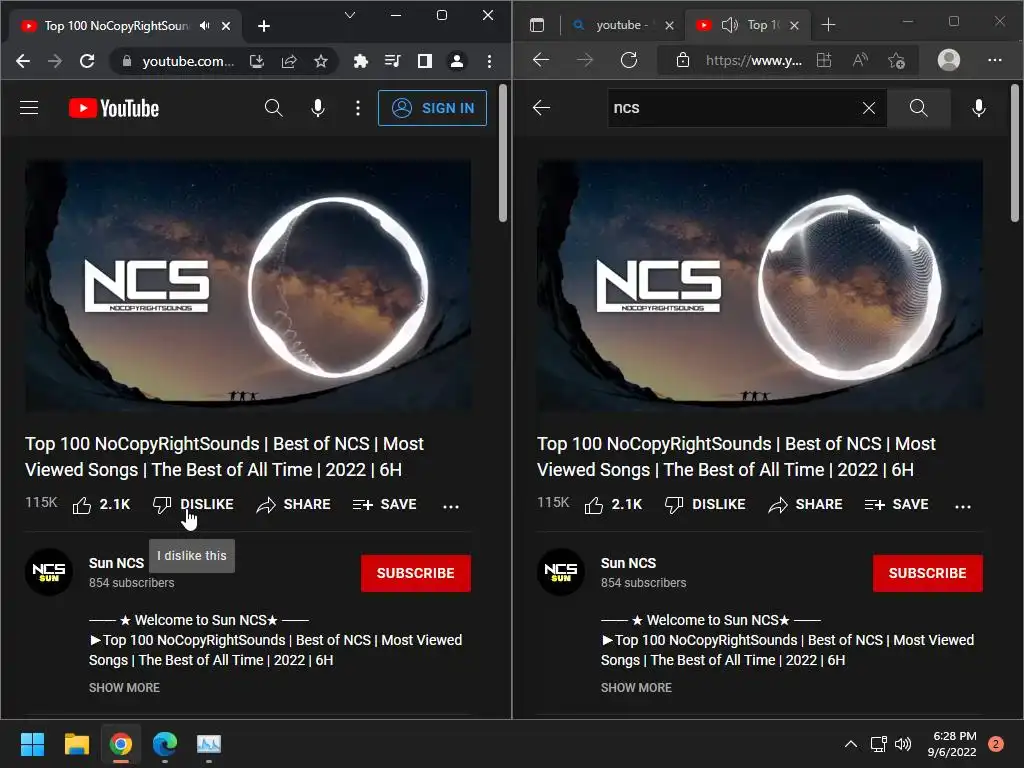Install app icon in Chrome address bar

point(257,61)
